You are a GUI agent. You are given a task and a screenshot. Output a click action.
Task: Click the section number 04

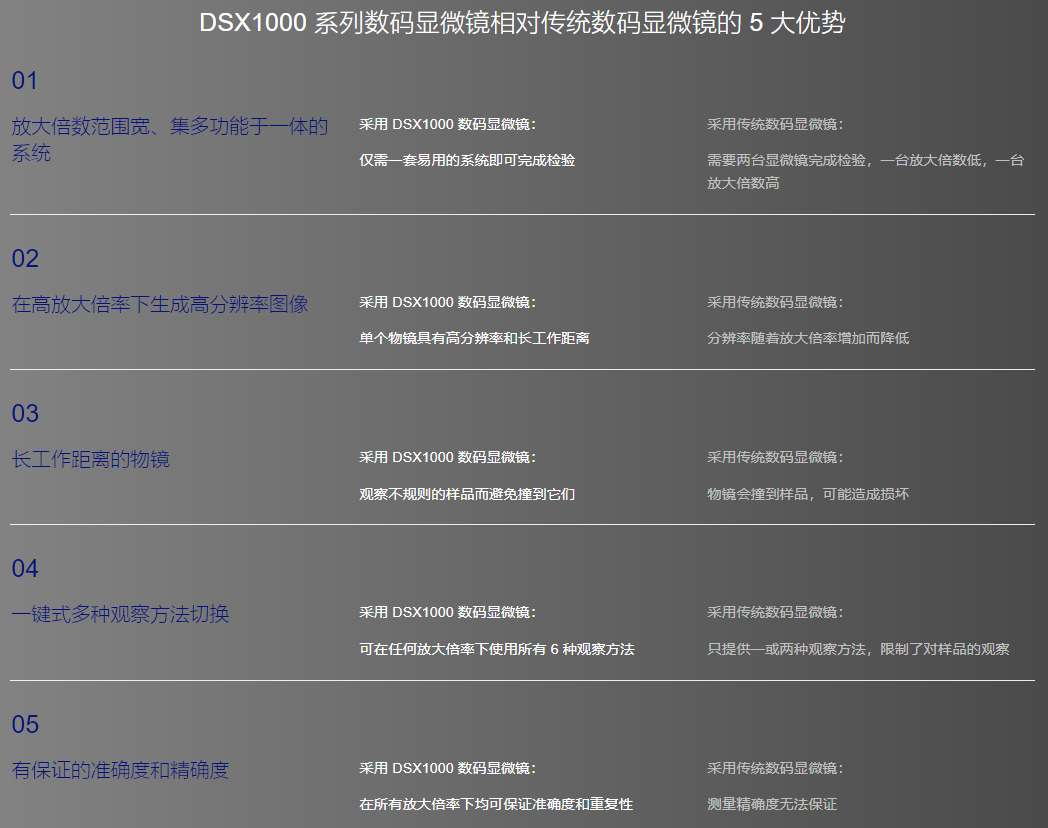tap(25, 569)
